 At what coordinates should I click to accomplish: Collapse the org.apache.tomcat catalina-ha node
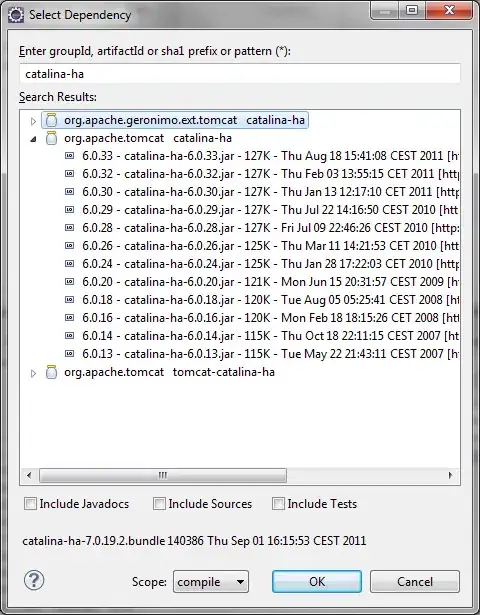33,139
